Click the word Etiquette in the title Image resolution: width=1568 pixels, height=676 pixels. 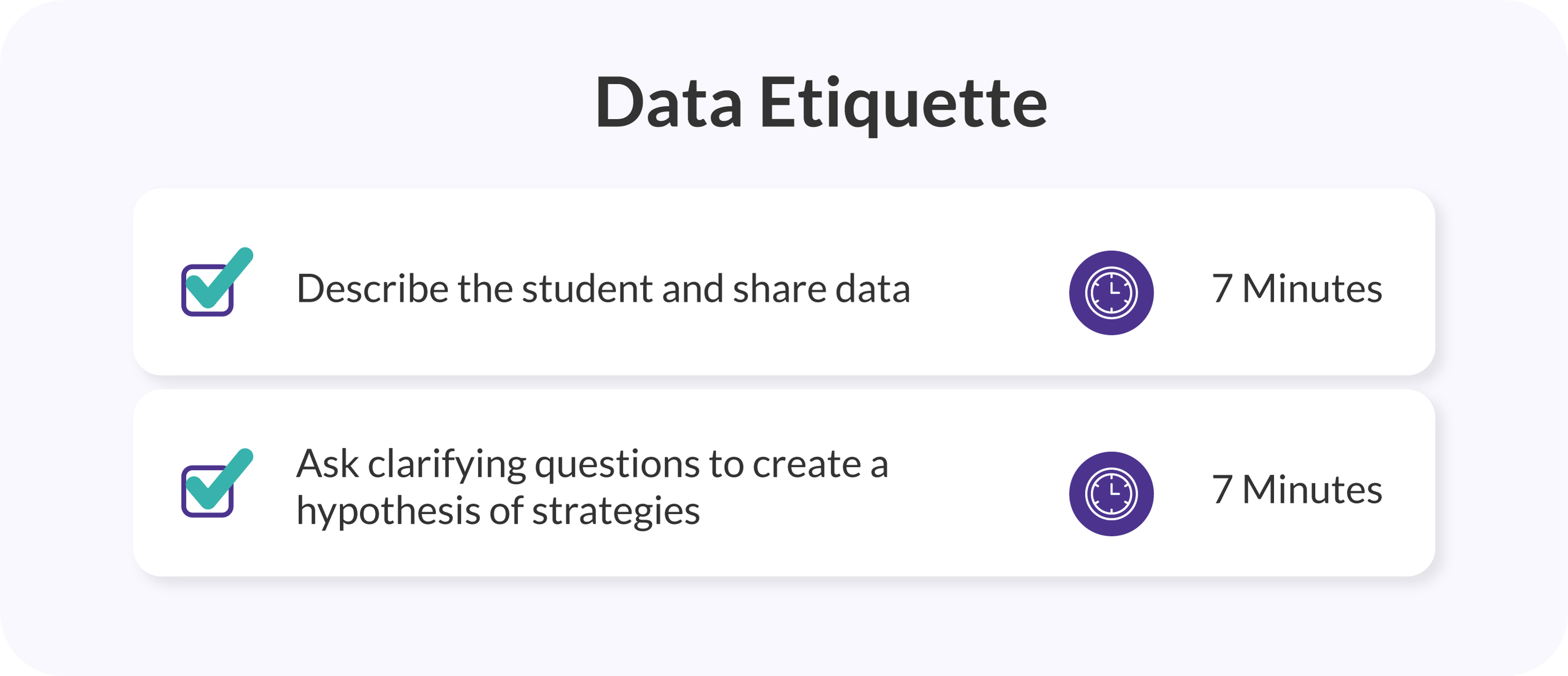click(903, 104)
